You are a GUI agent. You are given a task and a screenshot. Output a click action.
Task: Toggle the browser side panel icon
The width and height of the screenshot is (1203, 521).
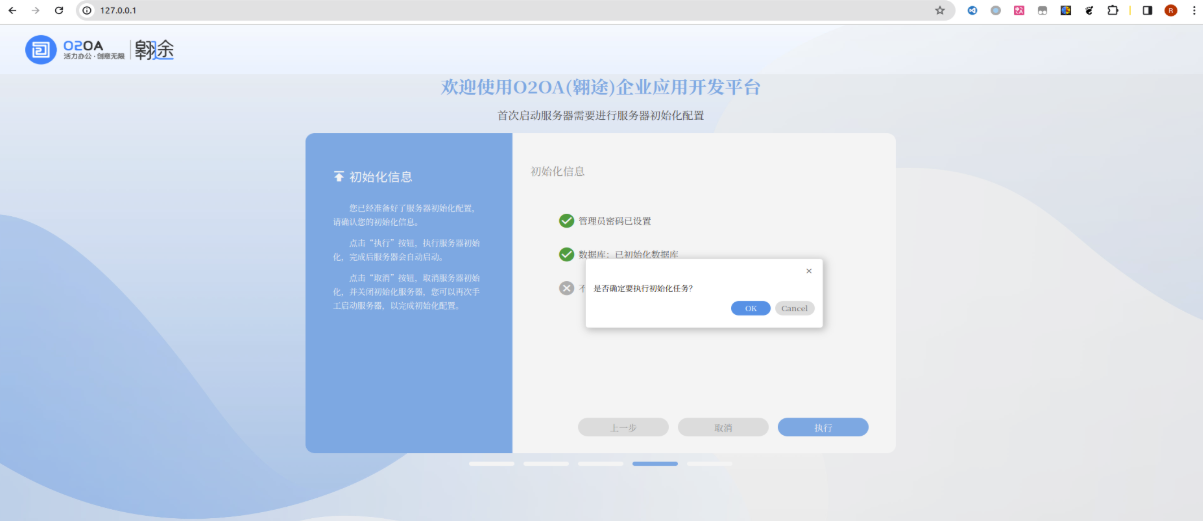coord(1147,10)
